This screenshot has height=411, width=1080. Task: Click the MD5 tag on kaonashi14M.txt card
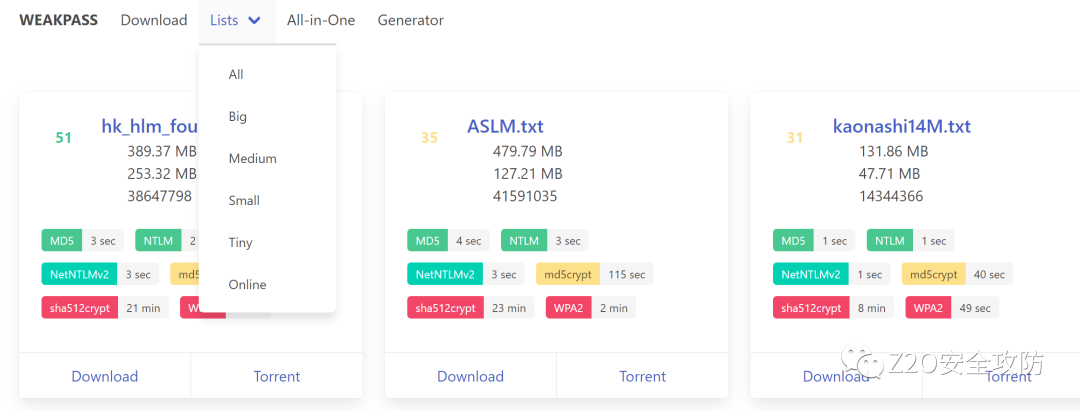(x=793, y=241)
